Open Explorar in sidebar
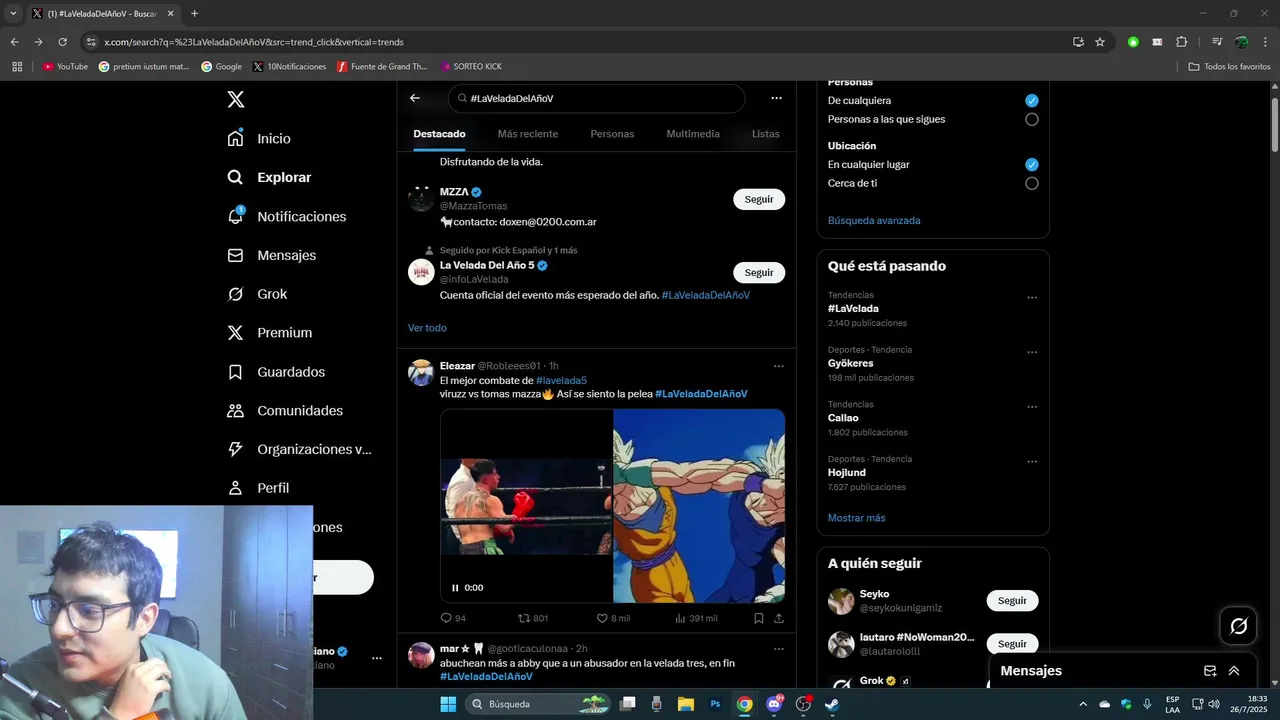 269,177
